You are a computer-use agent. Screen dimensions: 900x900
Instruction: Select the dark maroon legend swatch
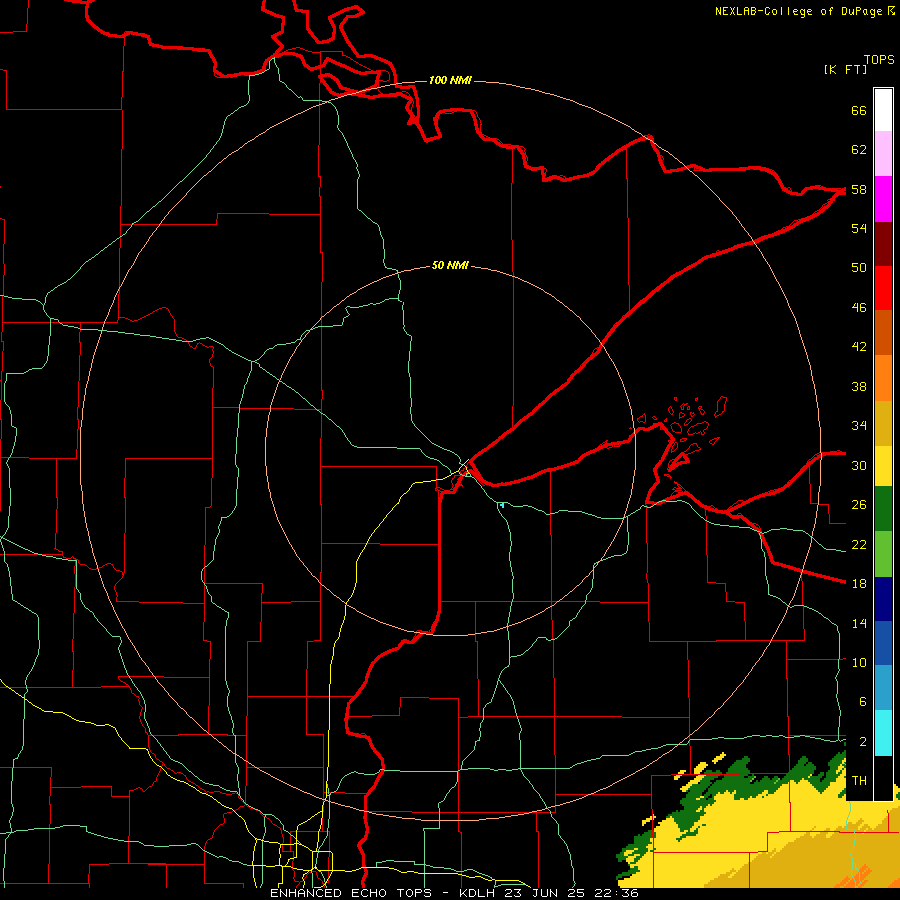click(883, 244)
